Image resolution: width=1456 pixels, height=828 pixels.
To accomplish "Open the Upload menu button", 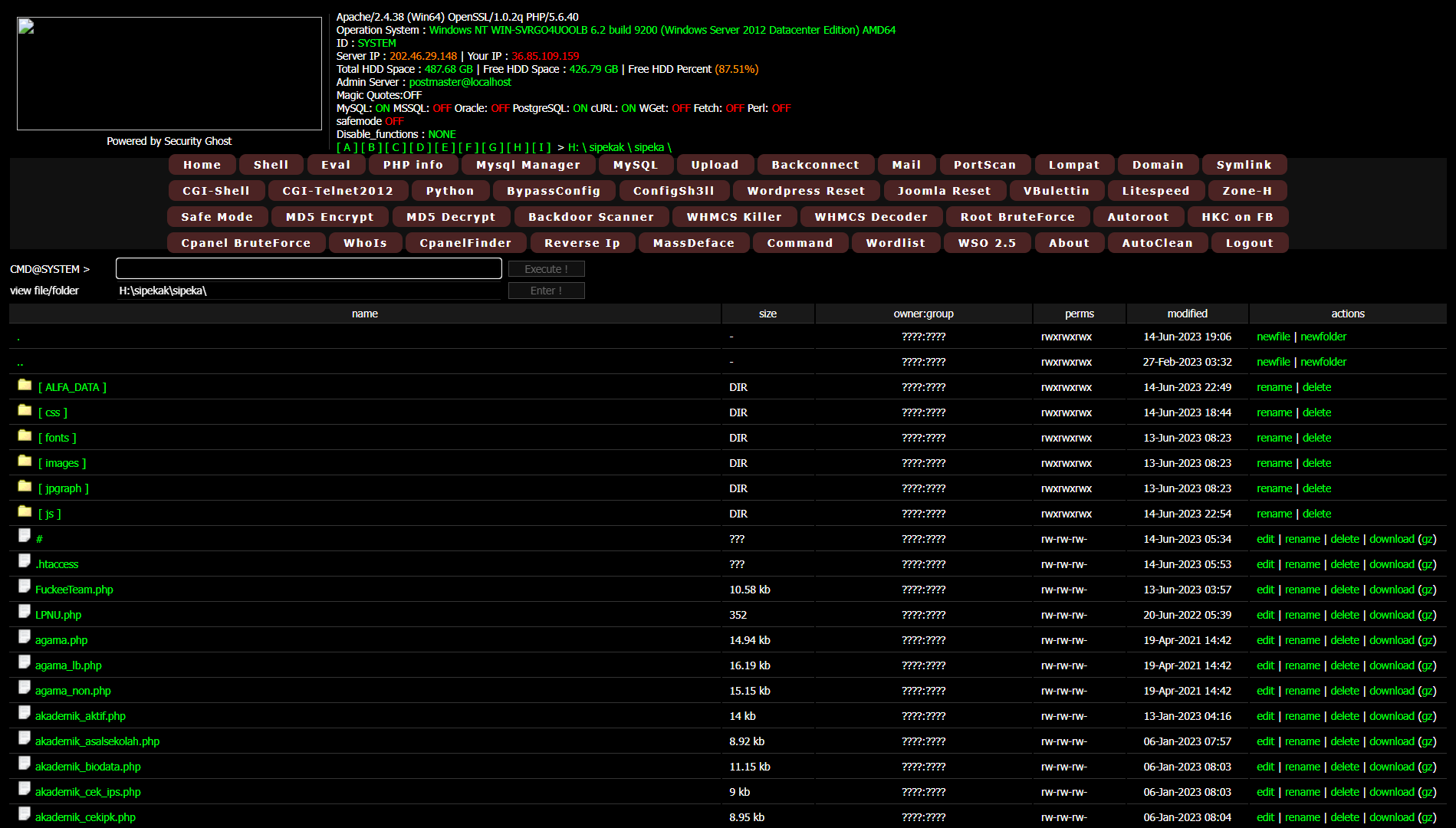I will [x=715, y=165].
